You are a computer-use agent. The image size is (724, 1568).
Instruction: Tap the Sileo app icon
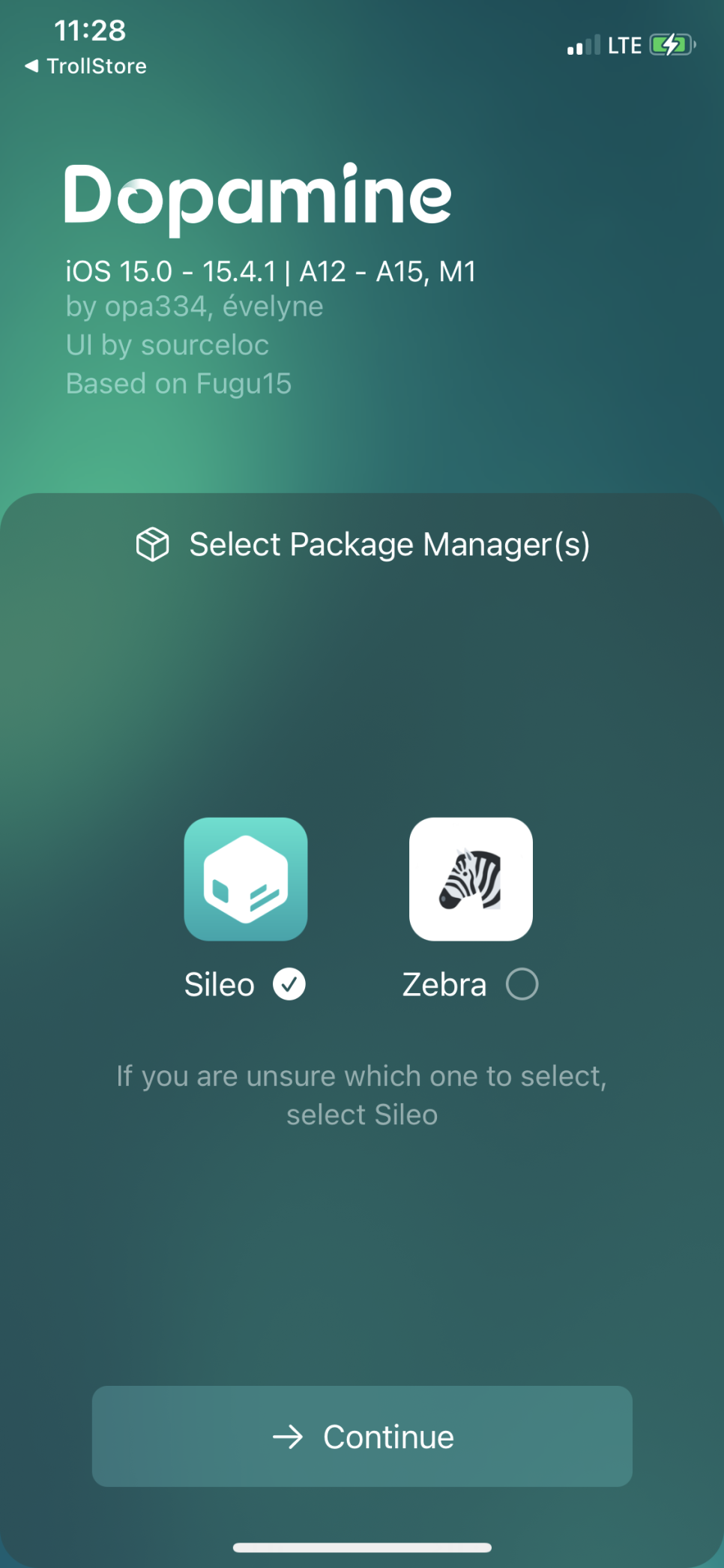[x=246, y=878]
